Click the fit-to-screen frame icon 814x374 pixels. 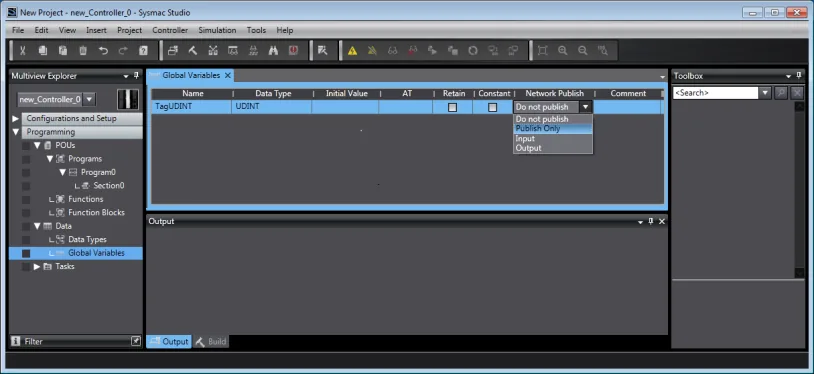click(542, 50)
